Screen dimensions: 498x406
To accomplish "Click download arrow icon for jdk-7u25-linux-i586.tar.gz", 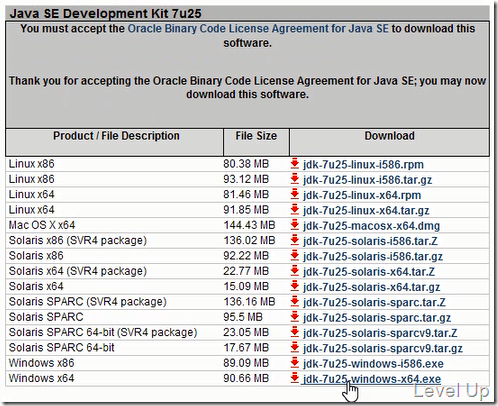I will [295, 179].
